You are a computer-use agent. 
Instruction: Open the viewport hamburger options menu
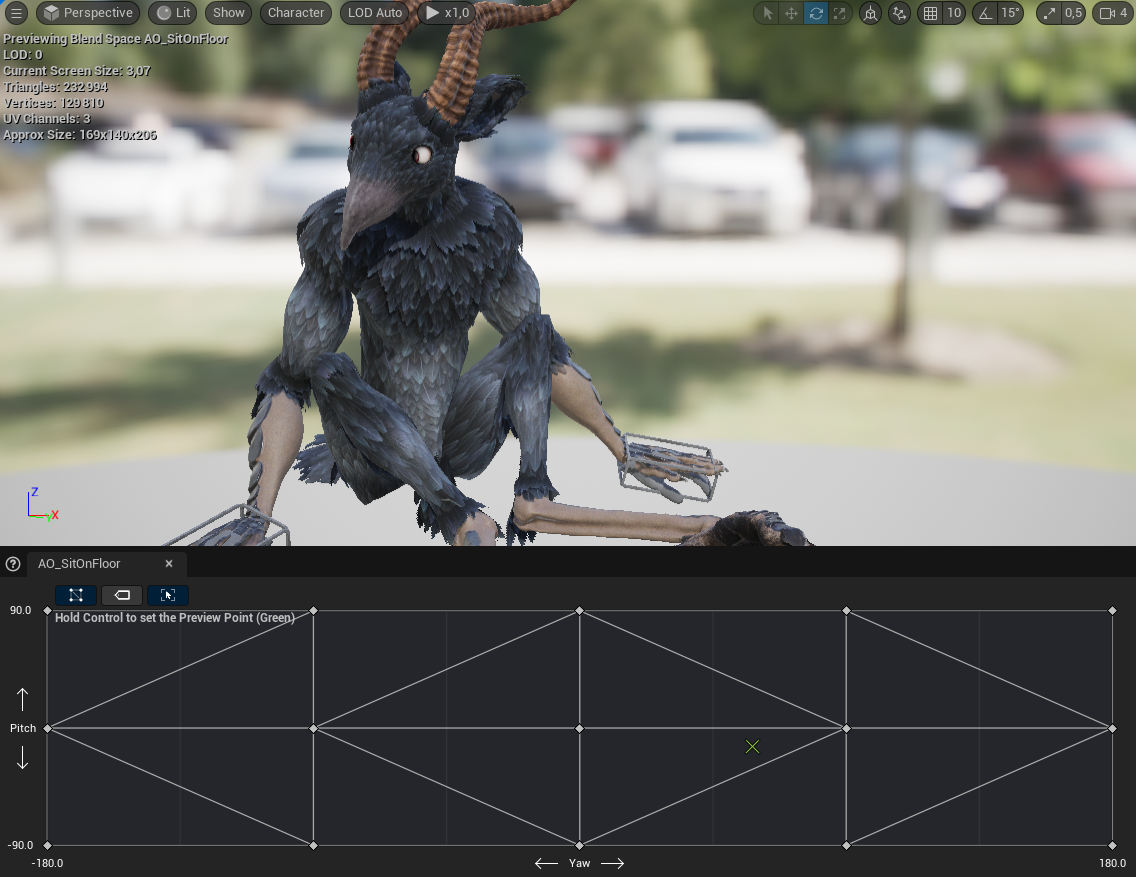click(16, 13)
